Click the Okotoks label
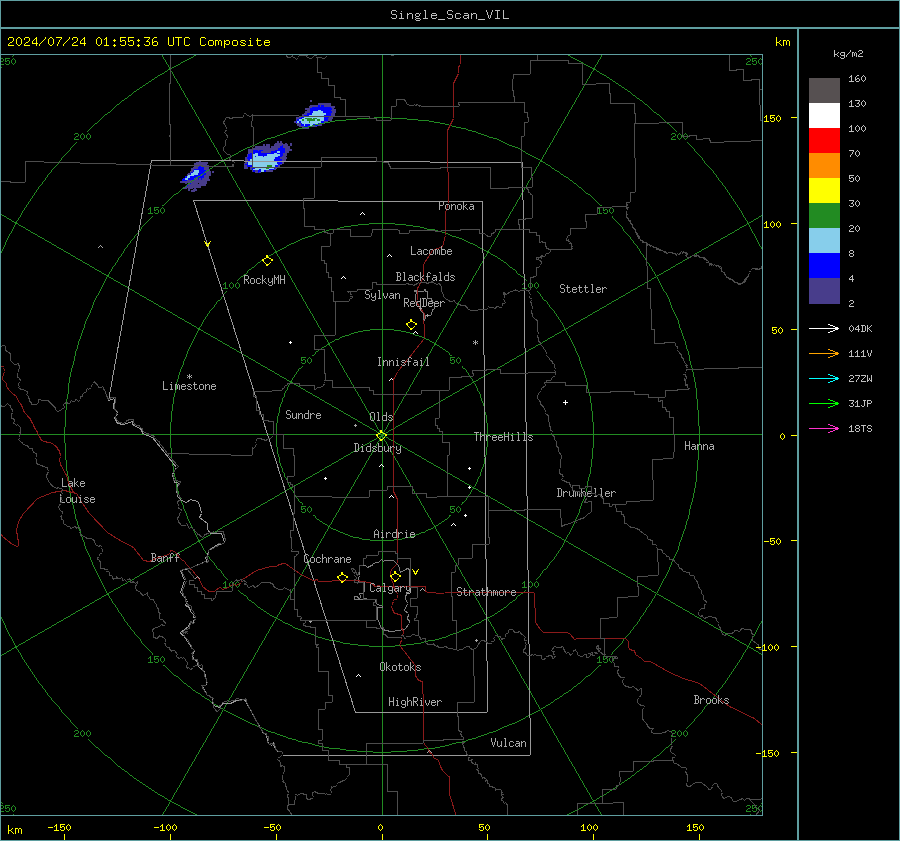Image resolution: width=900 pixels, height=841 pixels. (x=400, y=667)
